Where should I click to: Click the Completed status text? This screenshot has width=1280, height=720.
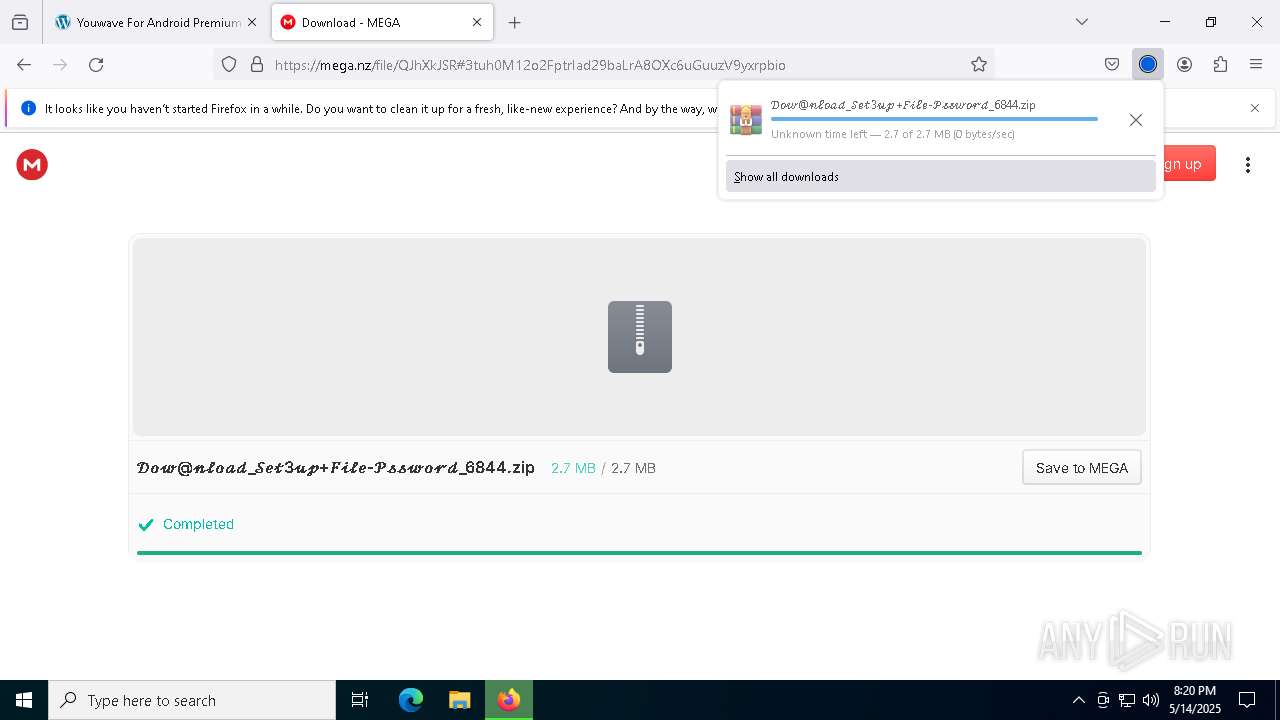198,524
